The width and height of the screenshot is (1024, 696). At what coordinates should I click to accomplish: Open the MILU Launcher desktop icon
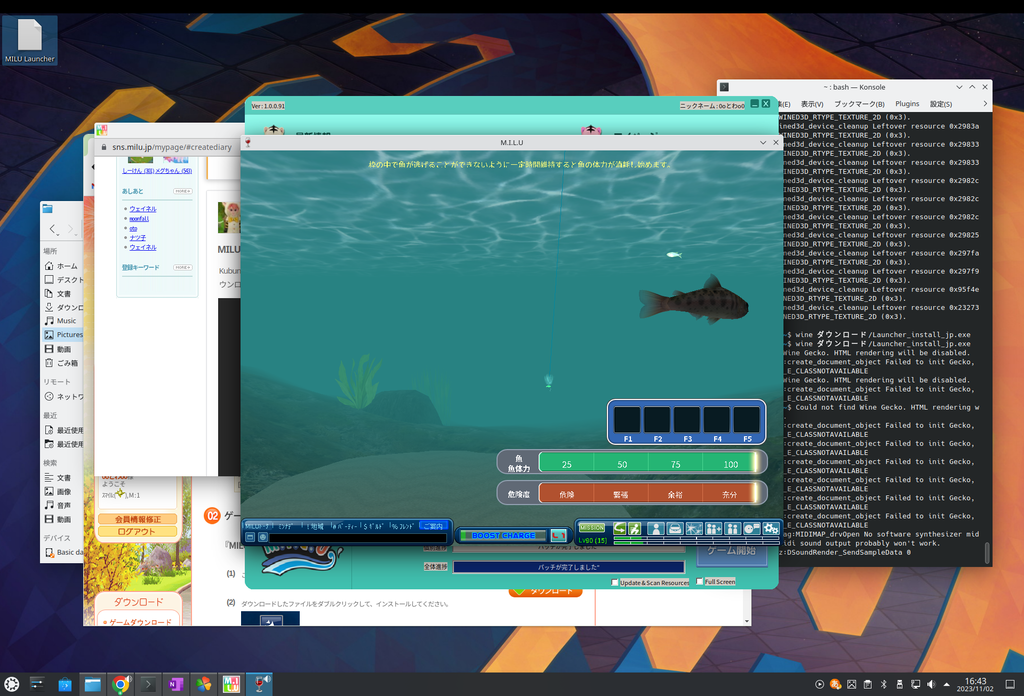[x=29, y=40]
